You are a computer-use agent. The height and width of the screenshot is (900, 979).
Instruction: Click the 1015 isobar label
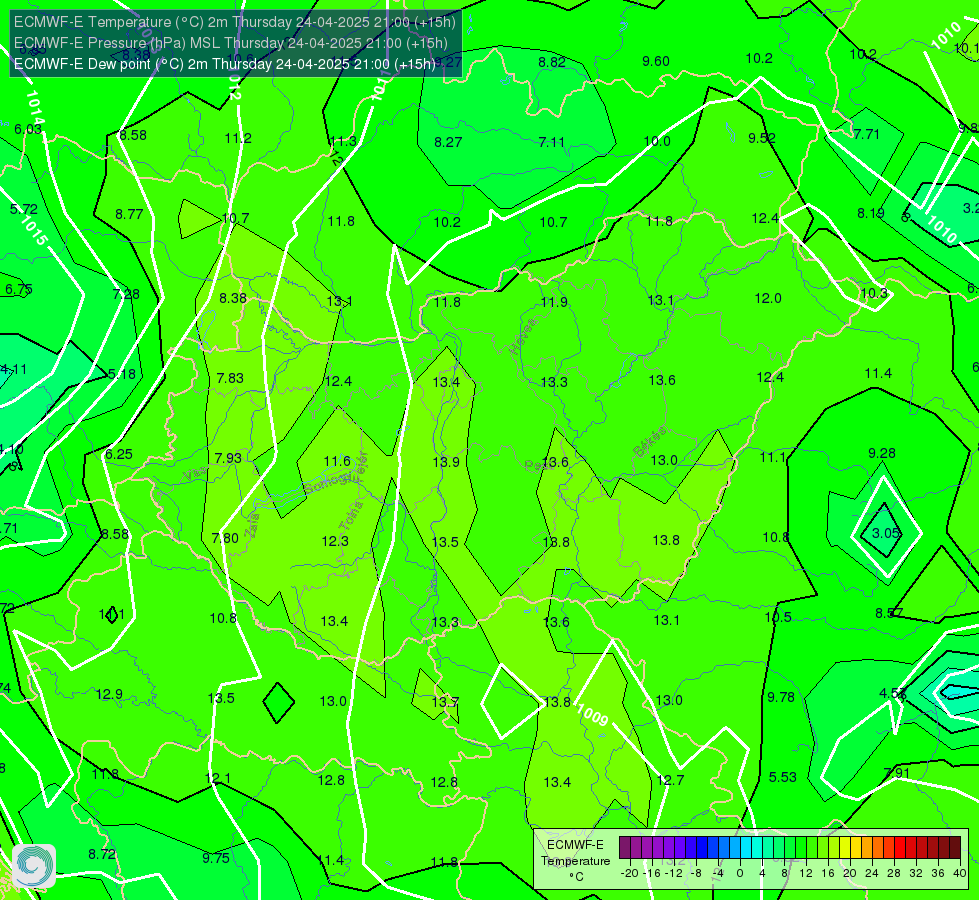click(x=32, y=230)
